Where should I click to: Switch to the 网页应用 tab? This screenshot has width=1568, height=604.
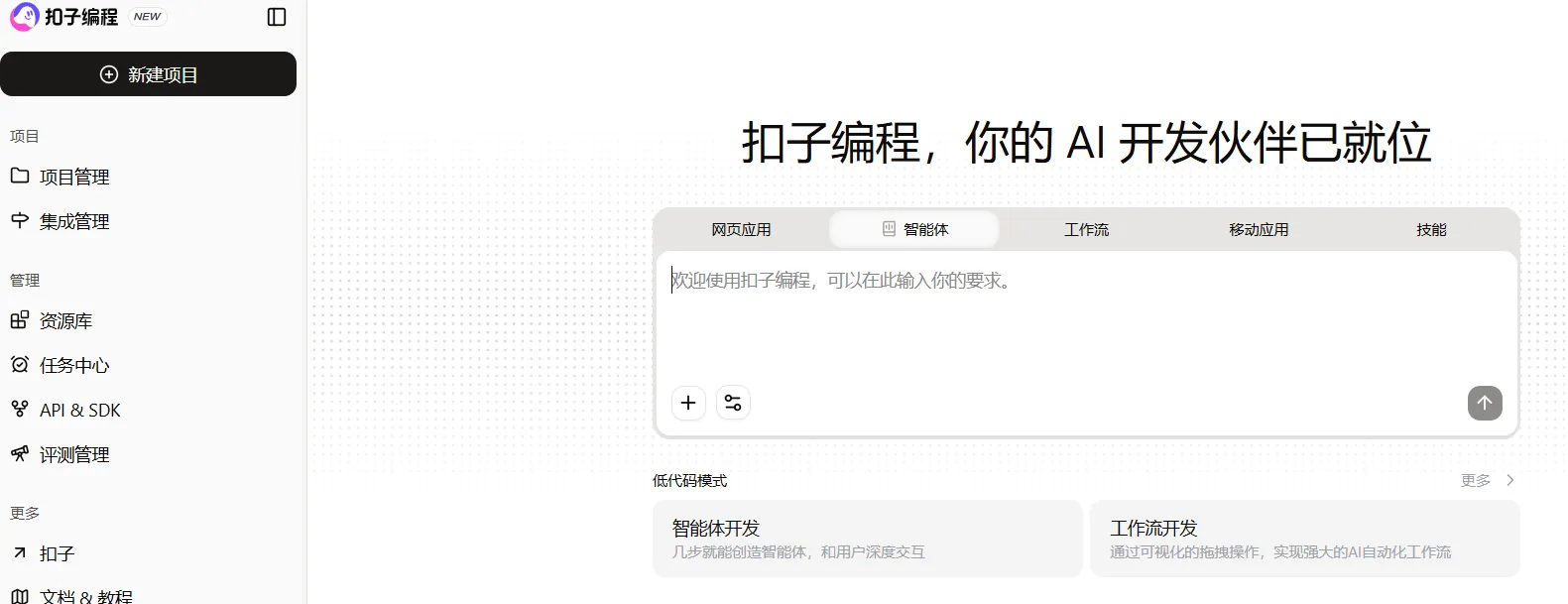[x=741, y=229]
